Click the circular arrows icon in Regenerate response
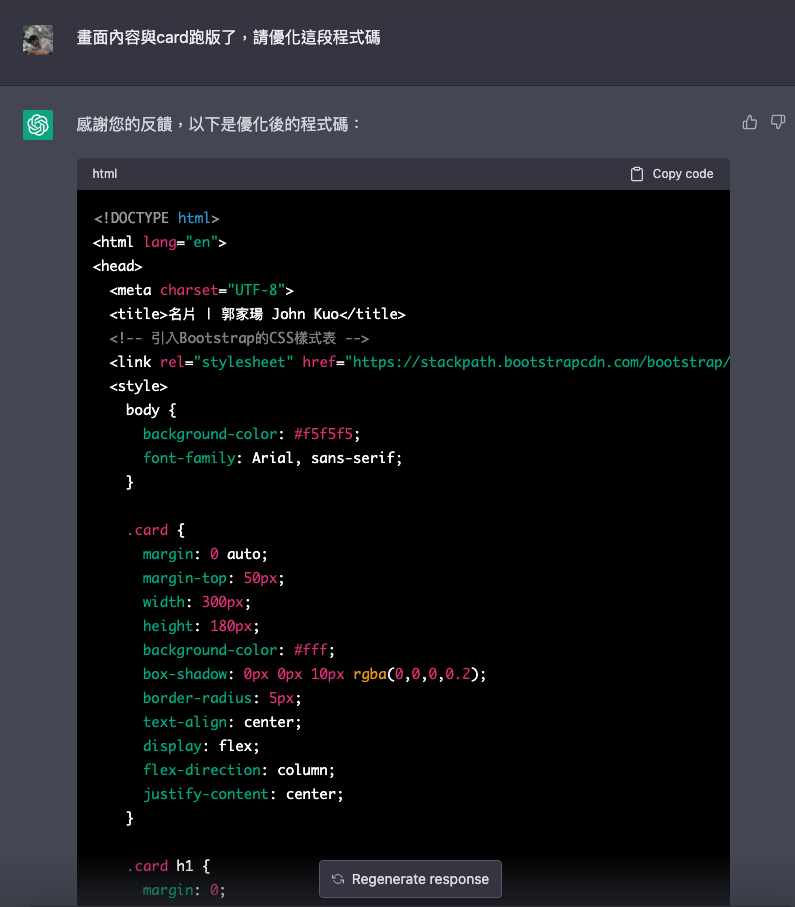 tap(338, 879)
